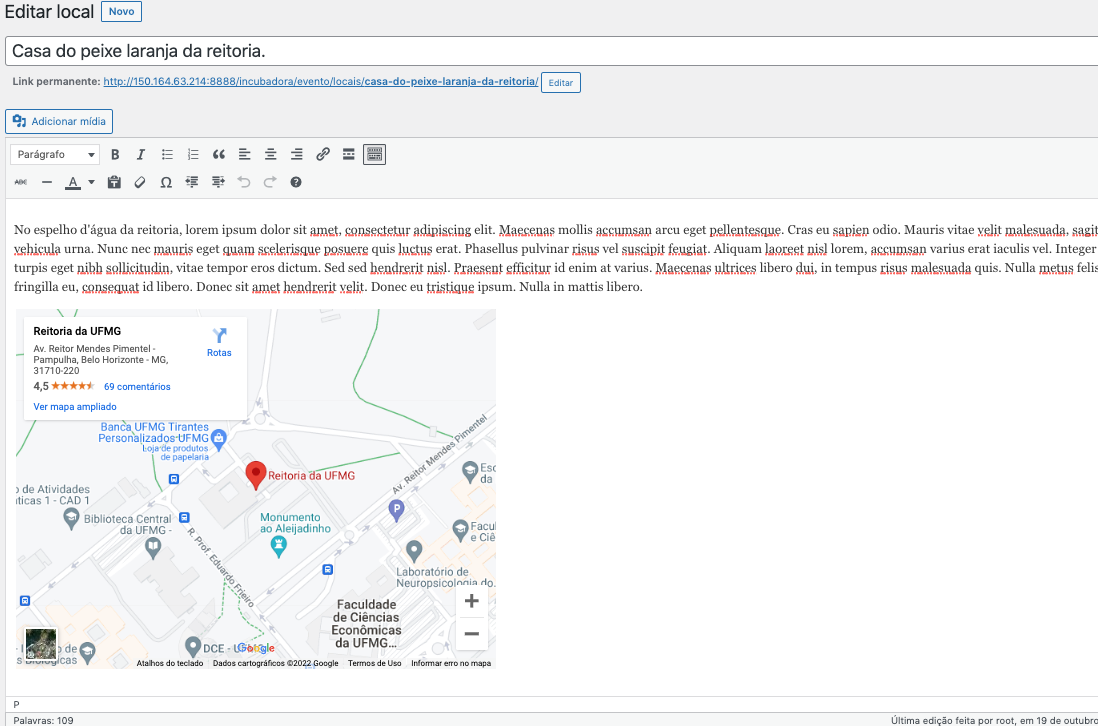The image size is (1098, 726).
Task: Insert a numbered list
Action: click(193, 155)
